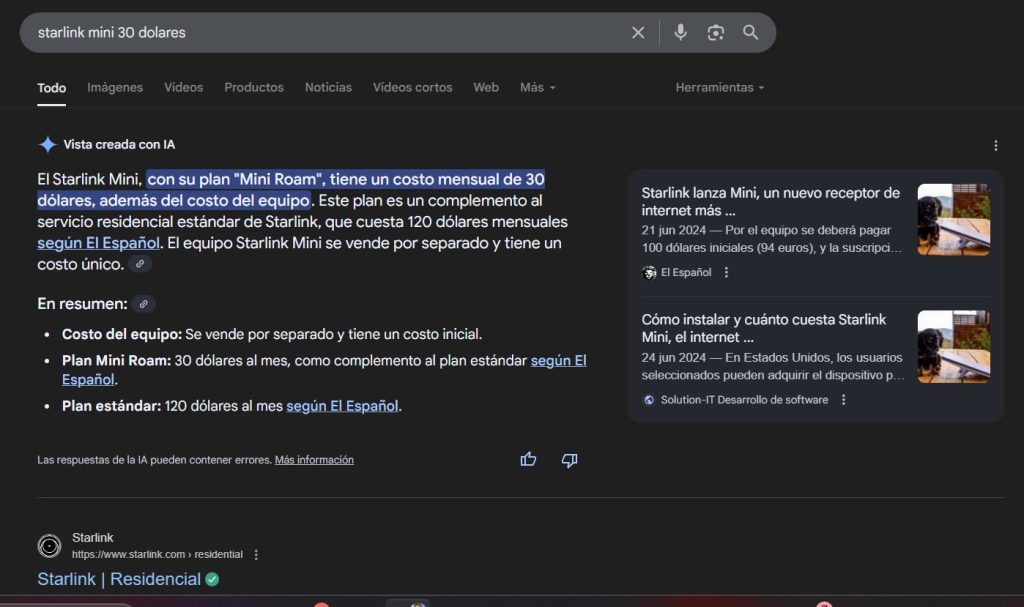The image size is (1024, 607).
Task: Switch to the Productos tab
Action: tap(254, 88)
